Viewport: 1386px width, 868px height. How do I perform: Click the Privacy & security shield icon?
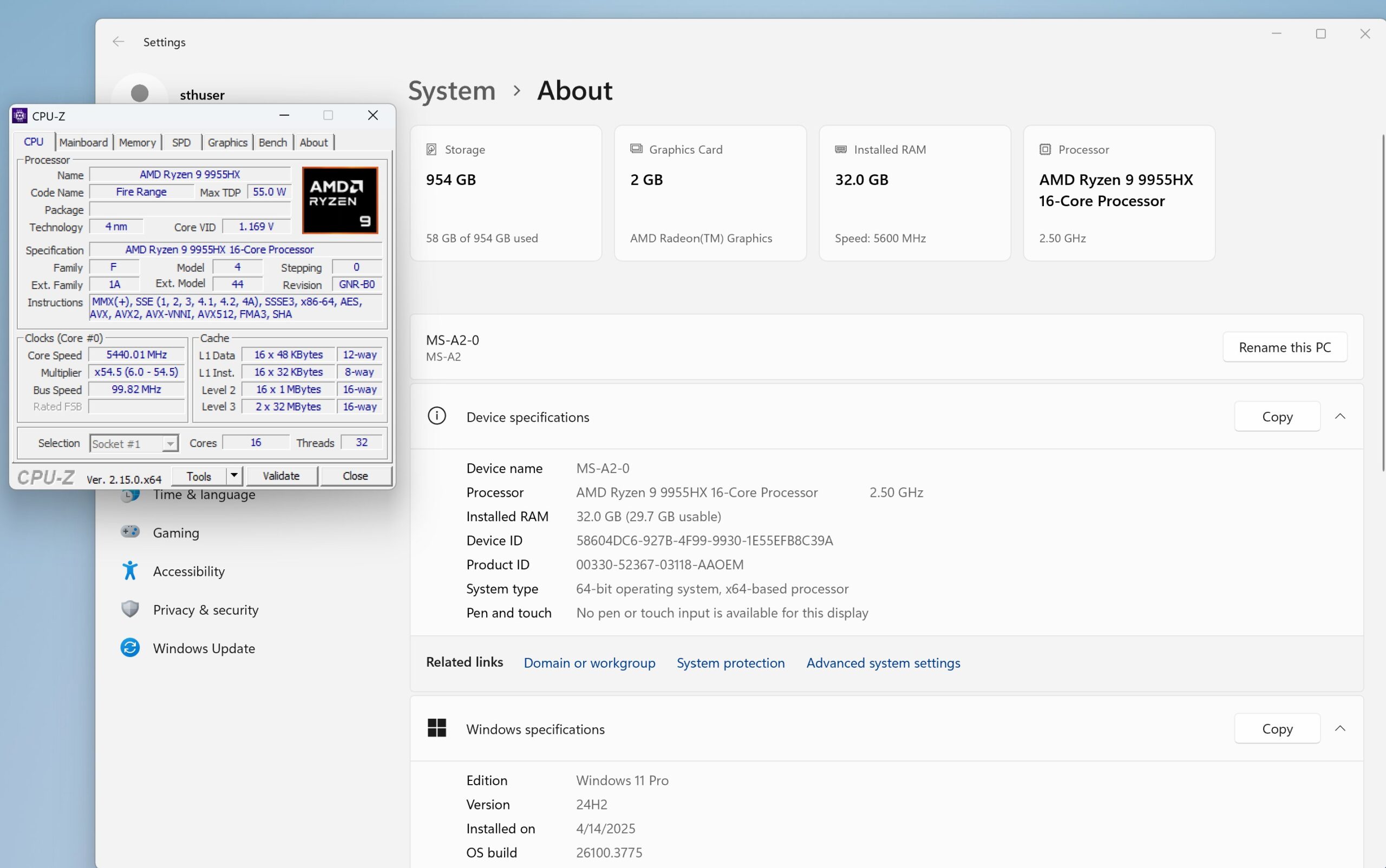[130, 609]
